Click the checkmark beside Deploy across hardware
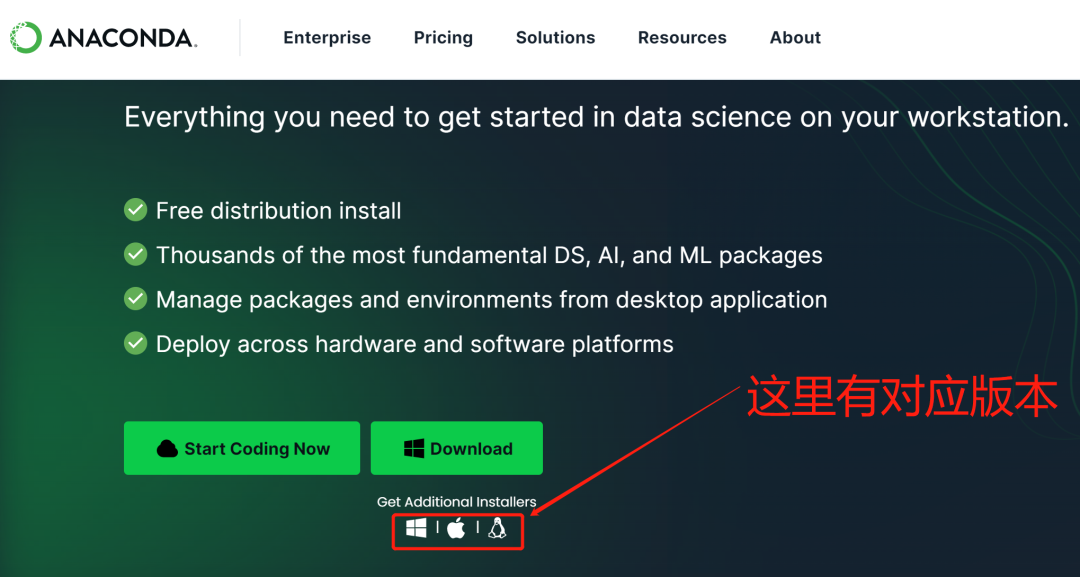This screenshot has height=577, width=1080. (x=136, y=343)
